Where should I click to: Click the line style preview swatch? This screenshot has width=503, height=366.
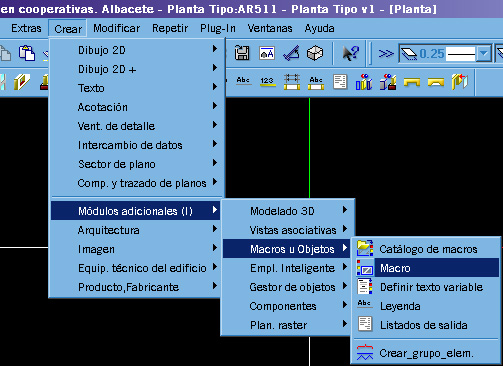460,54
